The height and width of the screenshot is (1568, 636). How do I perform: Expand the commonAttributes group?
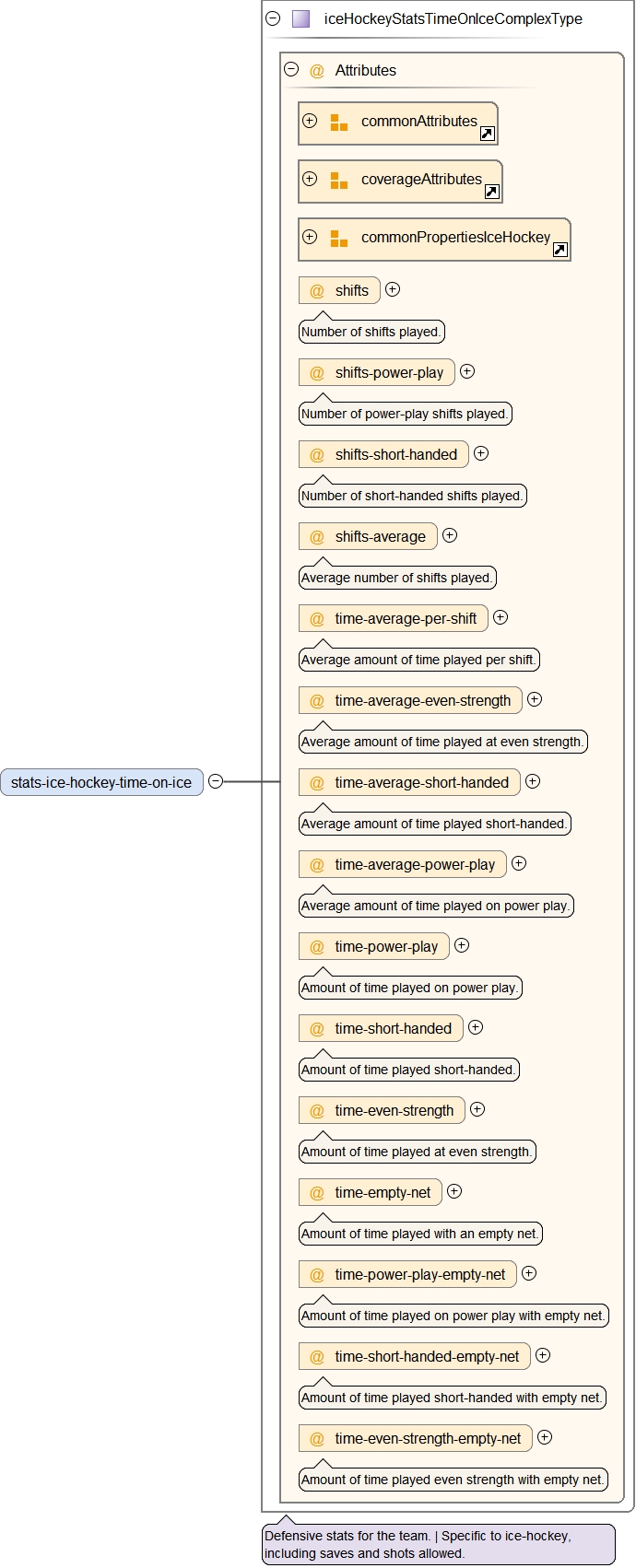pos(310,121)
